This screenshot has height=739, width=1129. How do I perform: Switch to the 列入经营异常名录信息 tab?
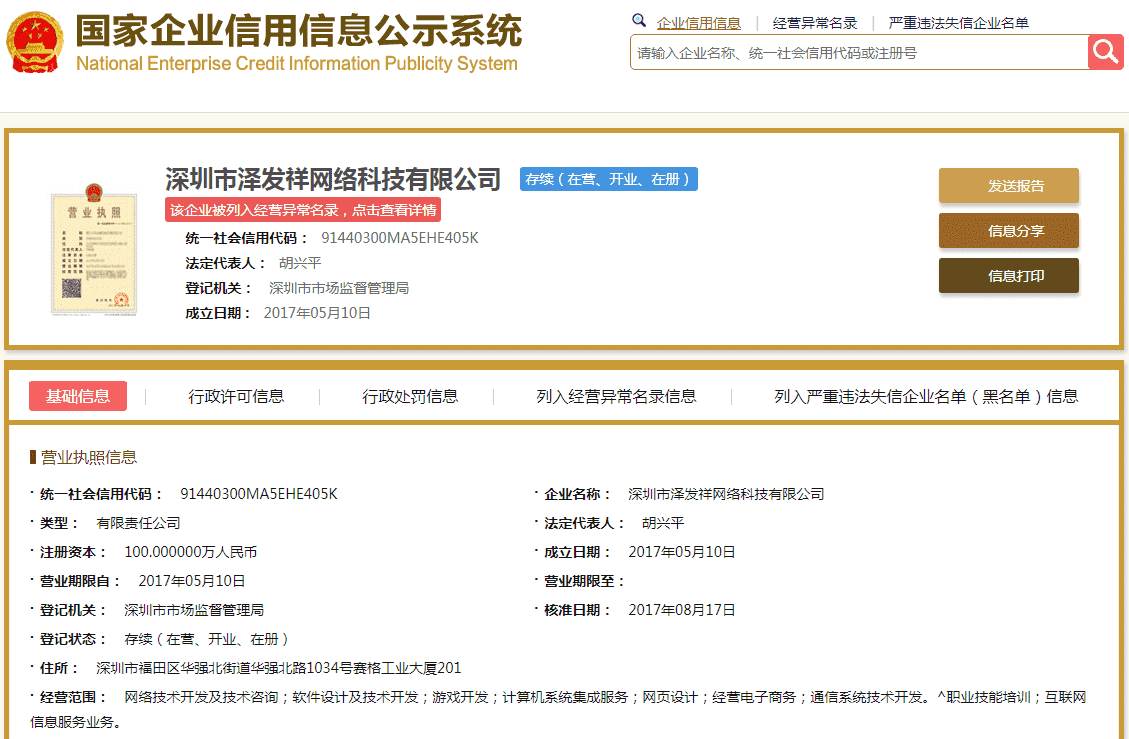616,396
